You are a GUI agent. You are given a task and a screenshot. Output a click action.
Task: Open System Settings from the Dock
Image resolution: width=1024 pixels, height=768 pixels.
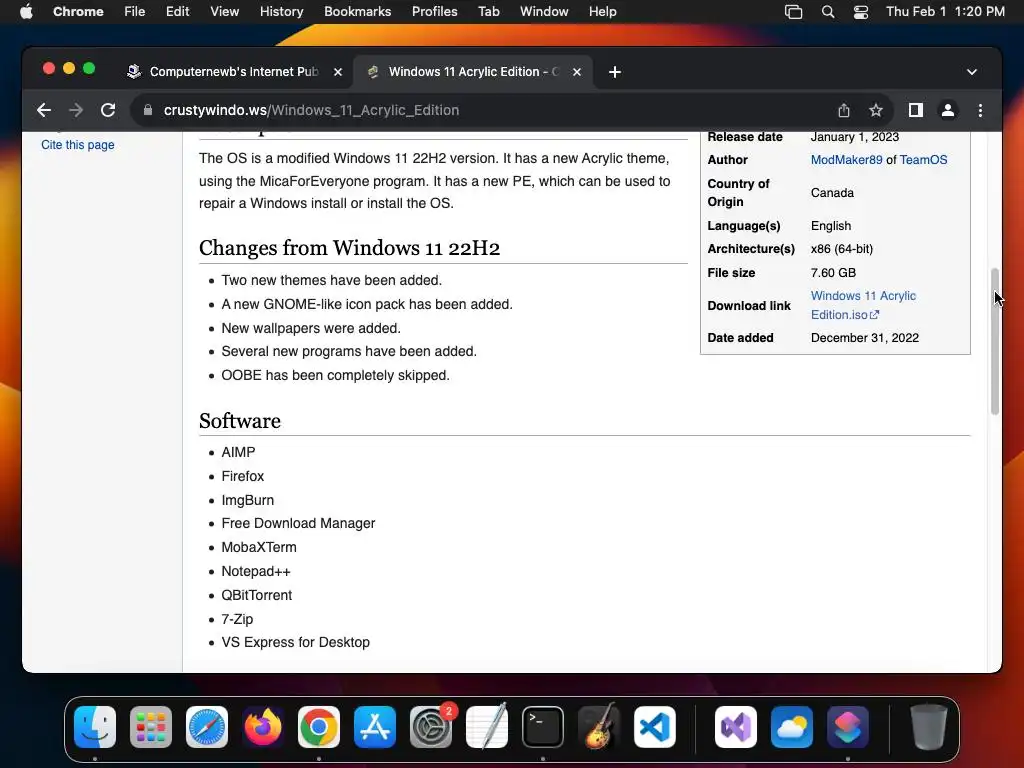click(x=431, y=727)
